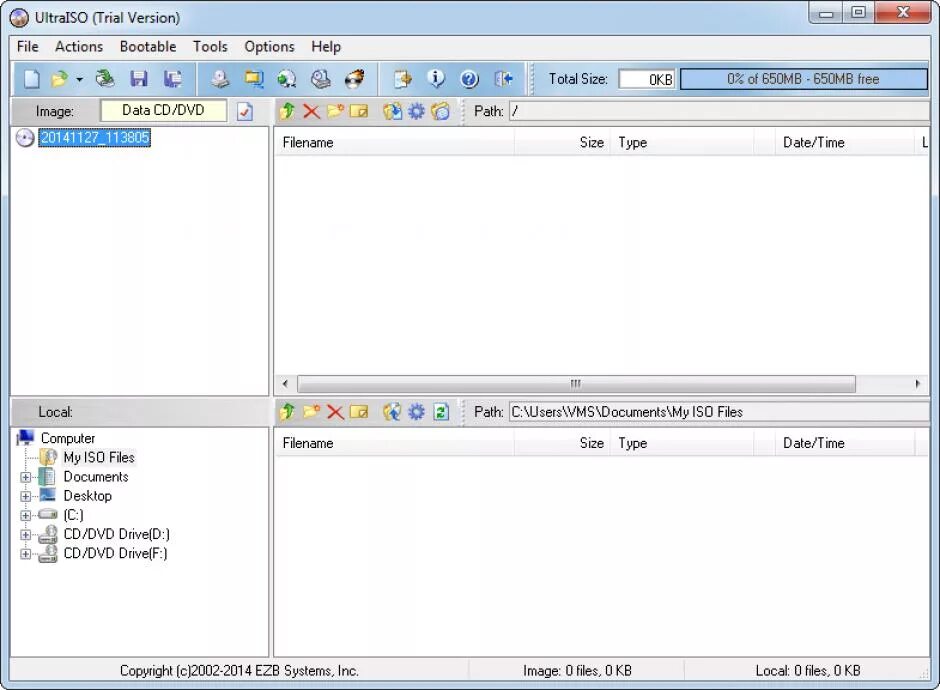Select Desktop in the Local tree
Viewport: 940px width, 690px height.
pyautogui.click(x=88, y=496)
